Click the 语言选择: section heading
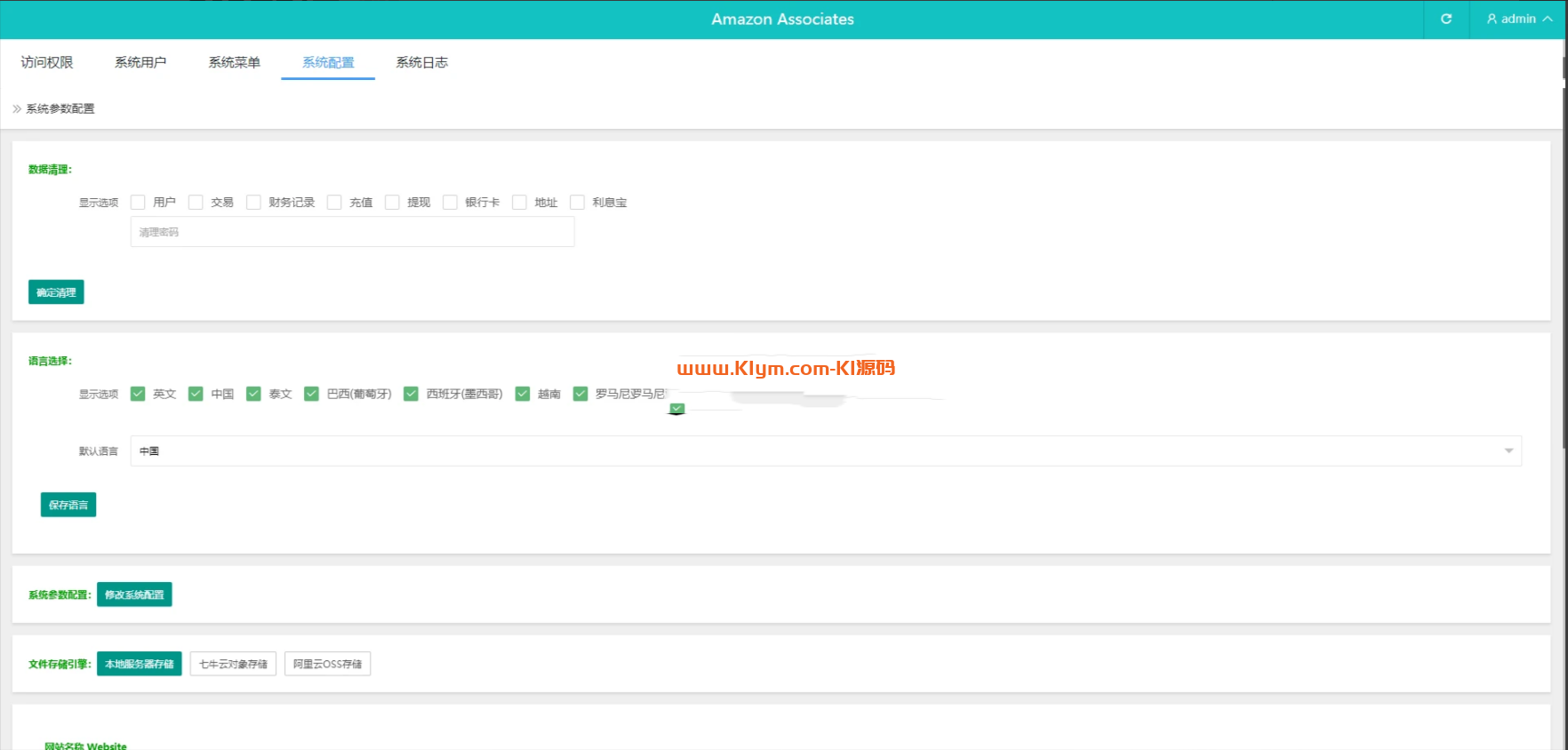 (x=50, y=361)
